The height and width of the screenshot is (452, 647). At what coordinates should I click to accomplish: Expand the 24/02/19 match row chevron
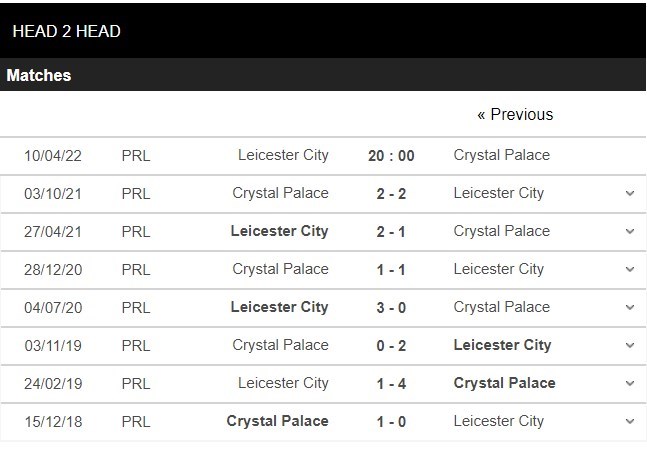630,383
